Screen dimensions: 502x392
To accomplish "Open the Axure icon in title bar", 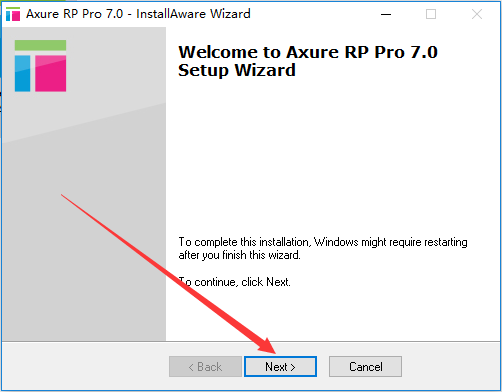I will [x=13, y=14].
